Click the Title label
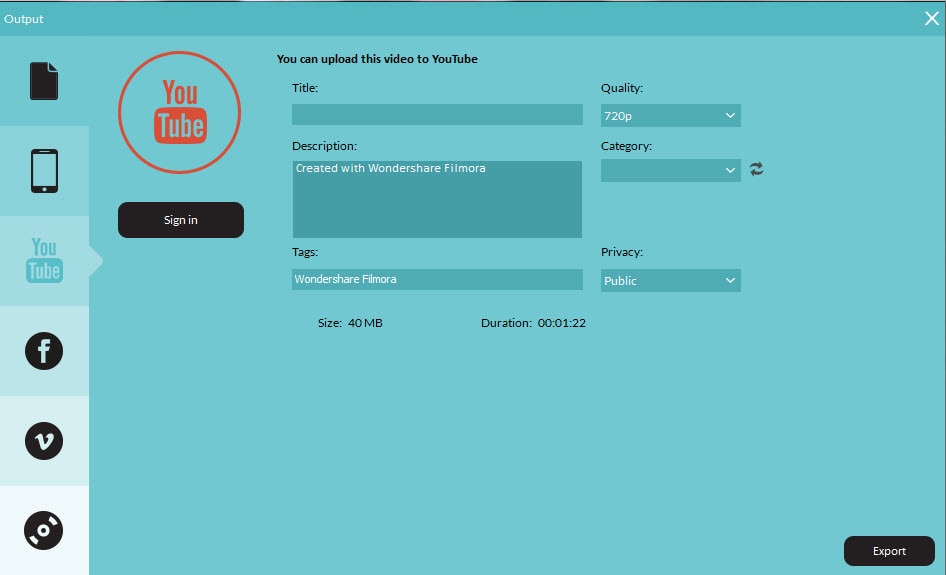 305,87
